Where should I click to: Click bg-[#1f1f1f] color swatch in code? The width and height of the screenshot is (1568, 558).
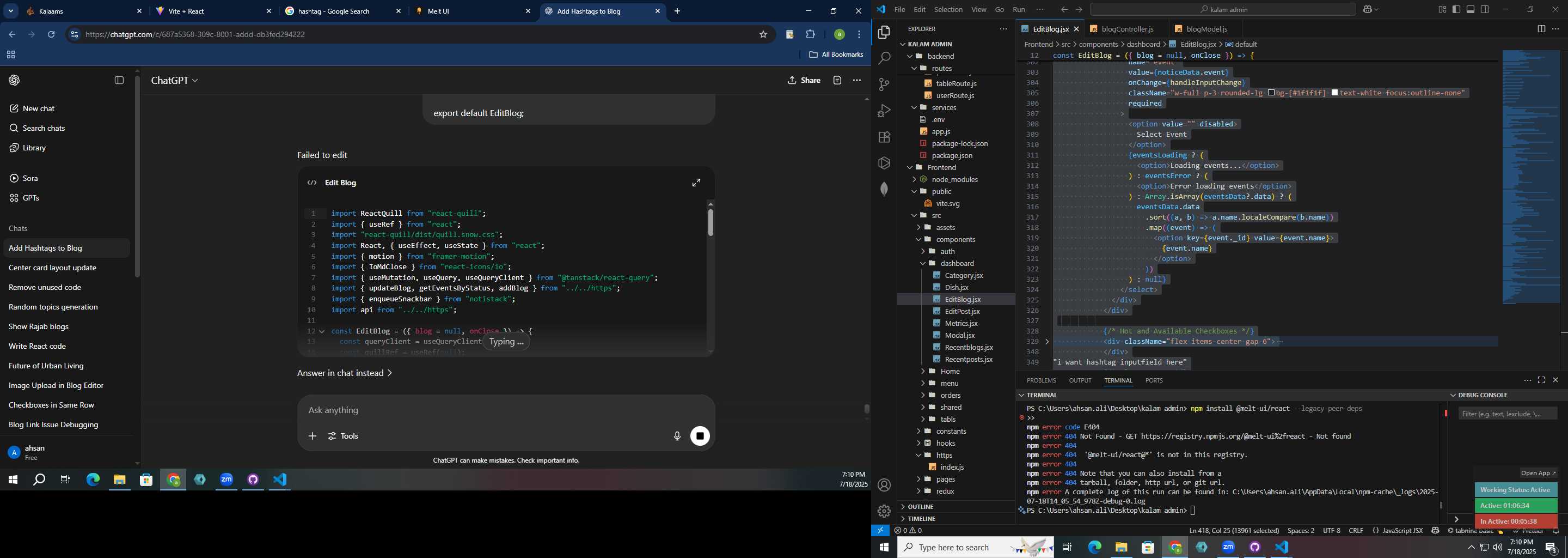click(x=1271, y=93)
